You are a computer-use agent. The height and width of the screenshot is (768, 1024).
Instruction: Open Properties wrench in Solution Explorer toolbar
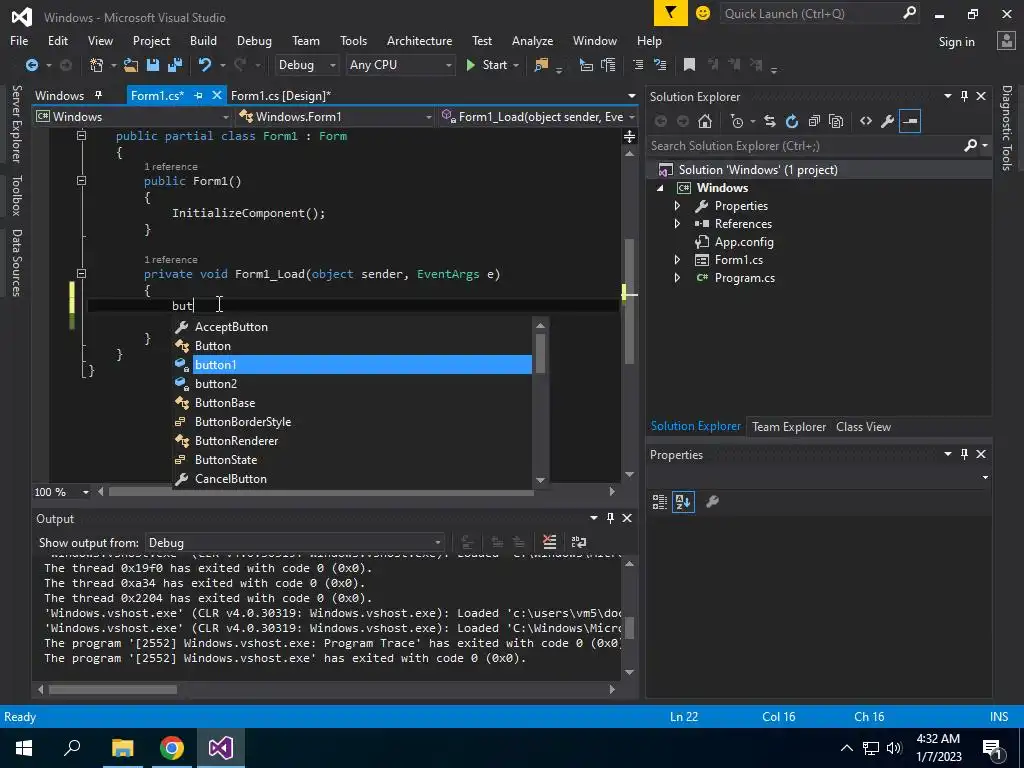[888, 121]
